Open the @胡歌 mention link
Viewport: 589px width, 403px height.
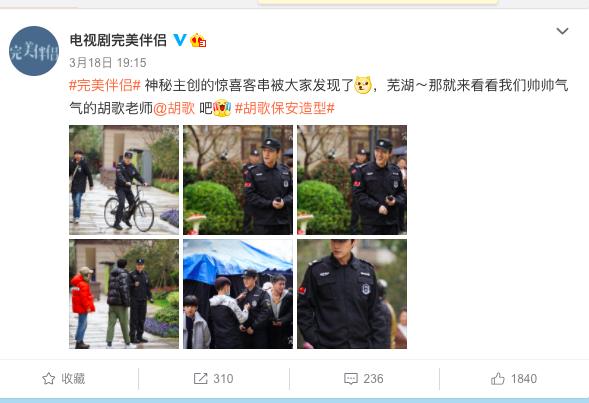pos(174,108)
